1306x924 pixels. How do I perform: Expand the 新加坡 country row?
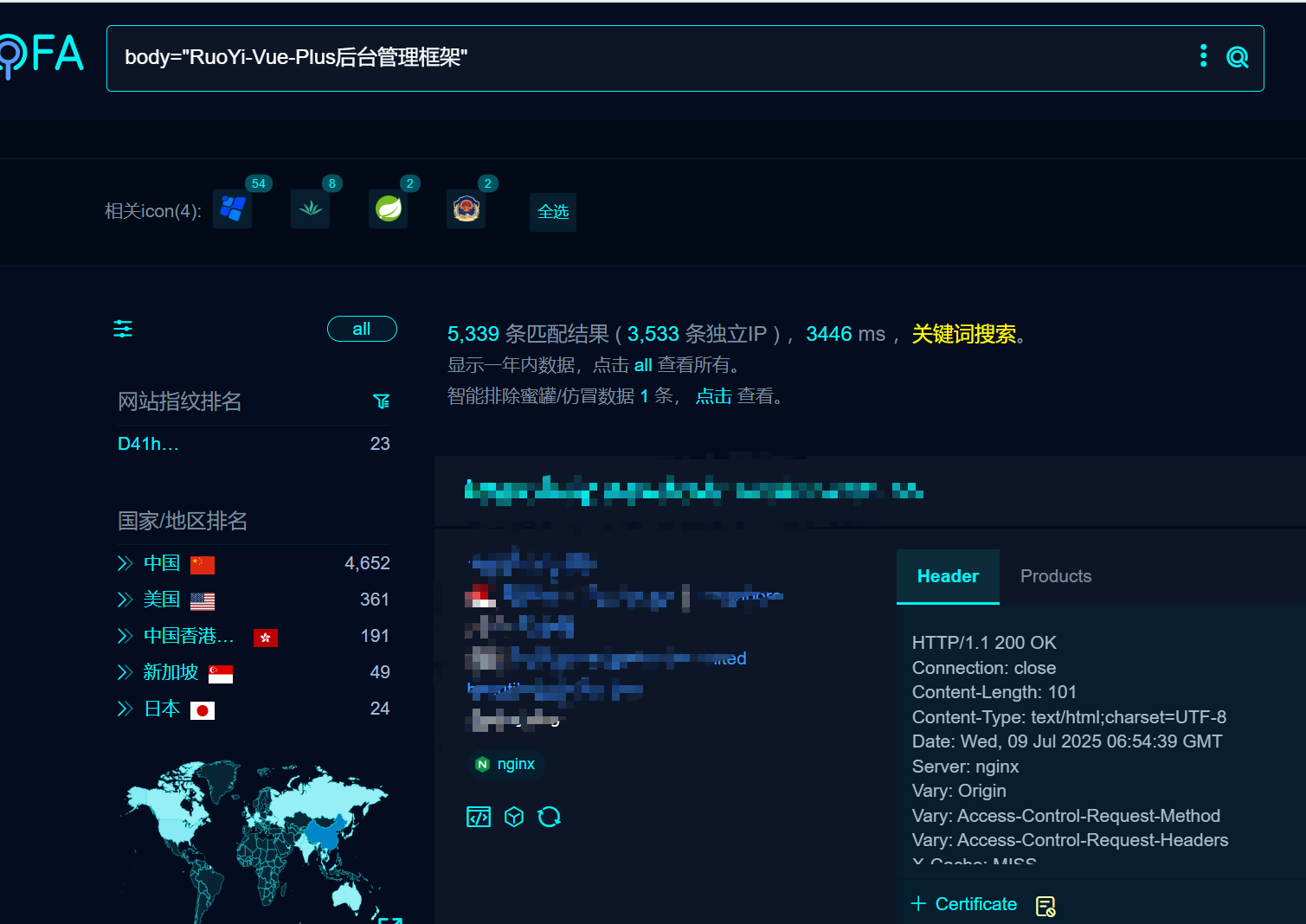(125, 672)
